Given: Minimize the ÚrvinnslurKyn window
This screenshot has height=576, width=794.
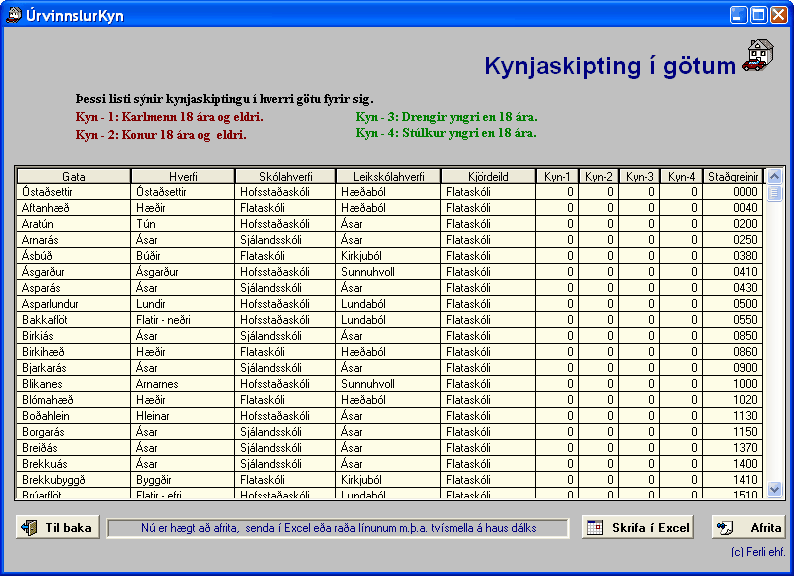Looking at the screenshot, I should (x=739, y=15).
